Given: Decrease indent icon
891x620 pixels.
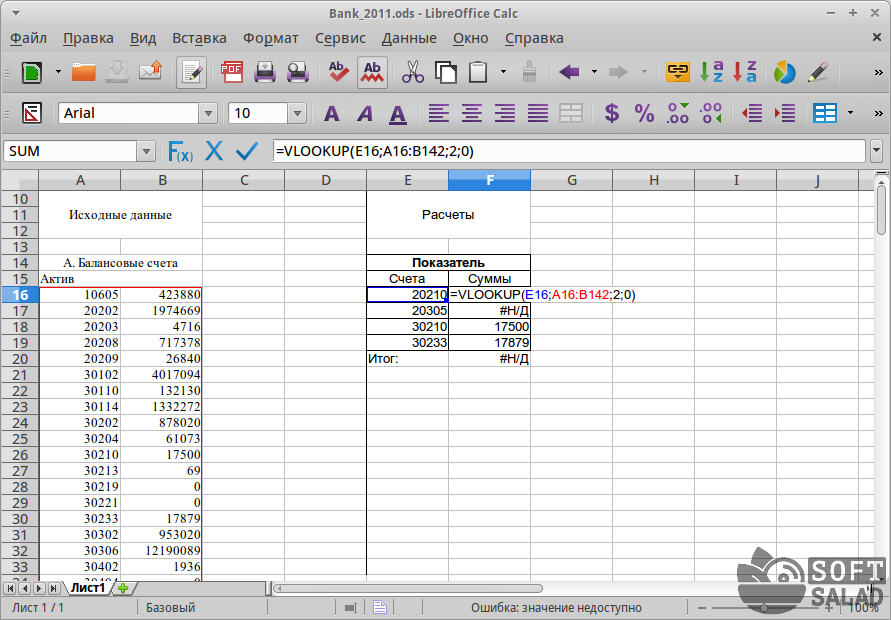Looking at the screenshot, I should click(752, 113).
